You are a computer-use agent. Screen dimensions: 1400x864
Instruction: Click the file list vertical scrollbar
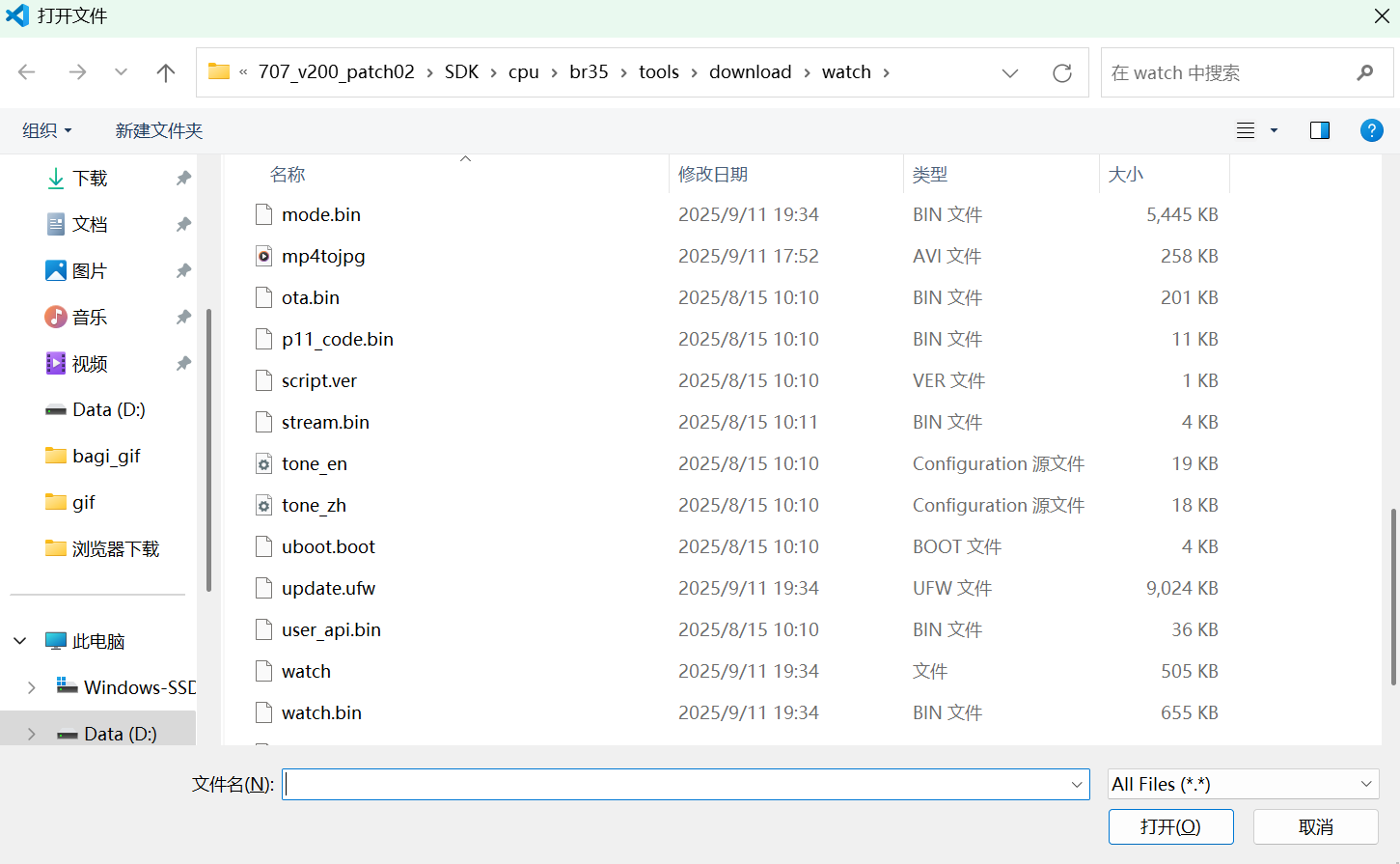(1392, 597)
